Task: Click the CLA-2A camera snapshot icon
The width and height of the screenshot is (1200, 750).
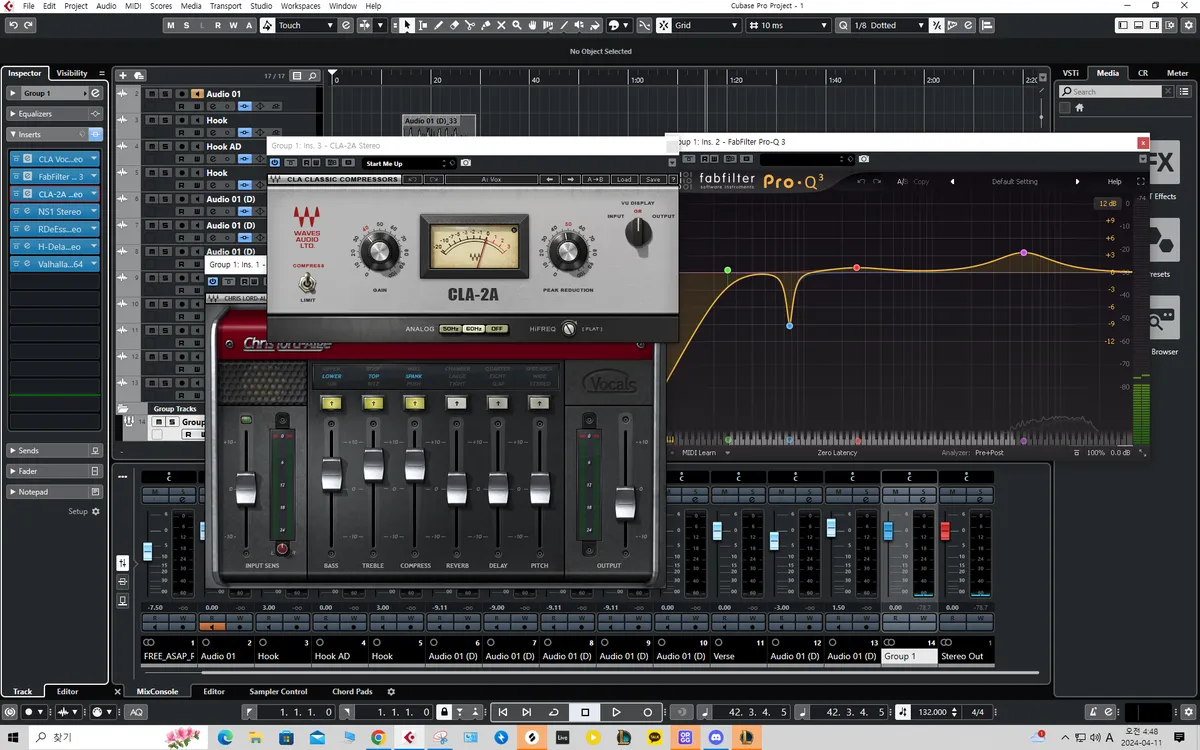Action: pos(466,163)
